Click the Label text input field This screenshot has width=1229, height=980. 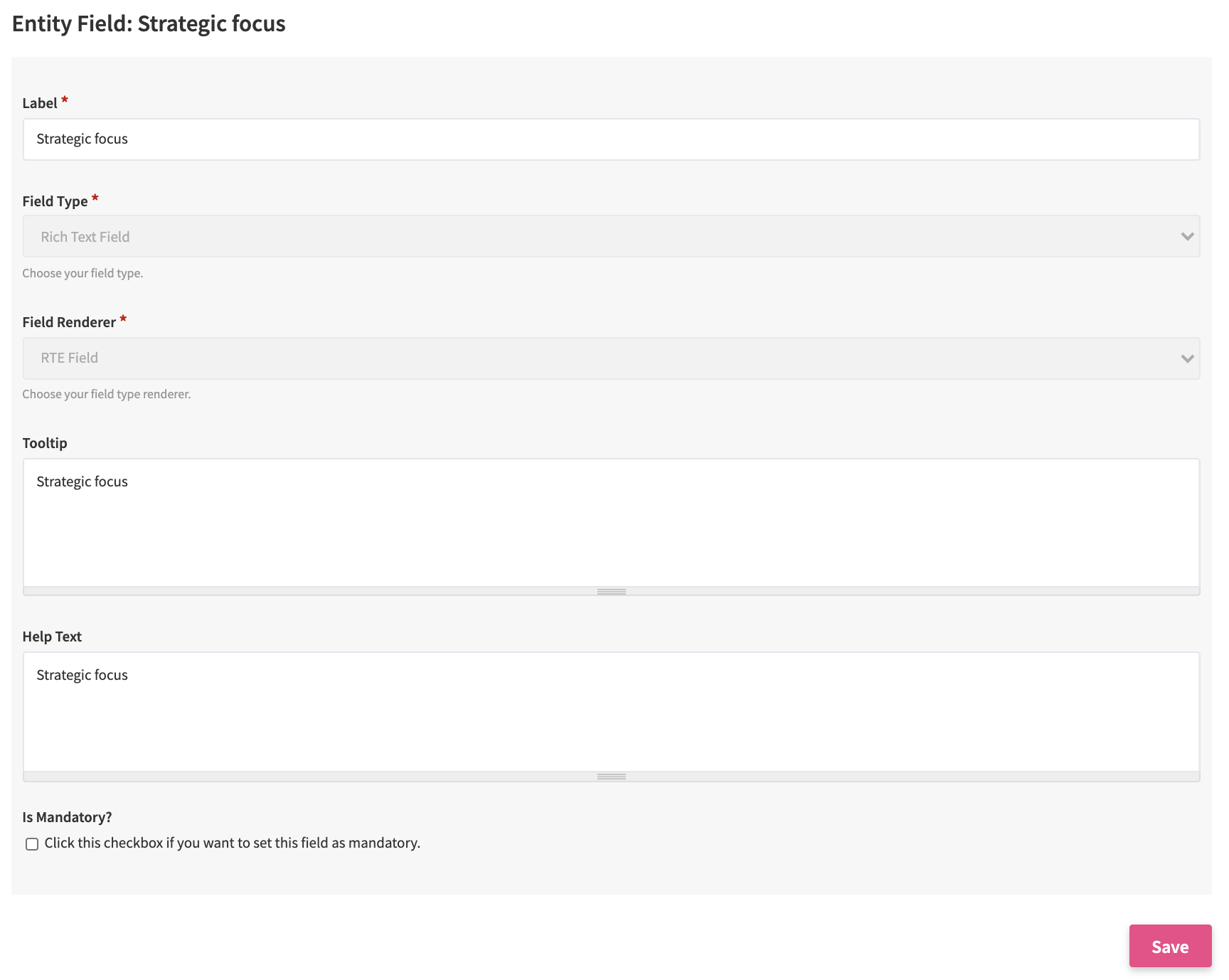click(x=610, y=139)
